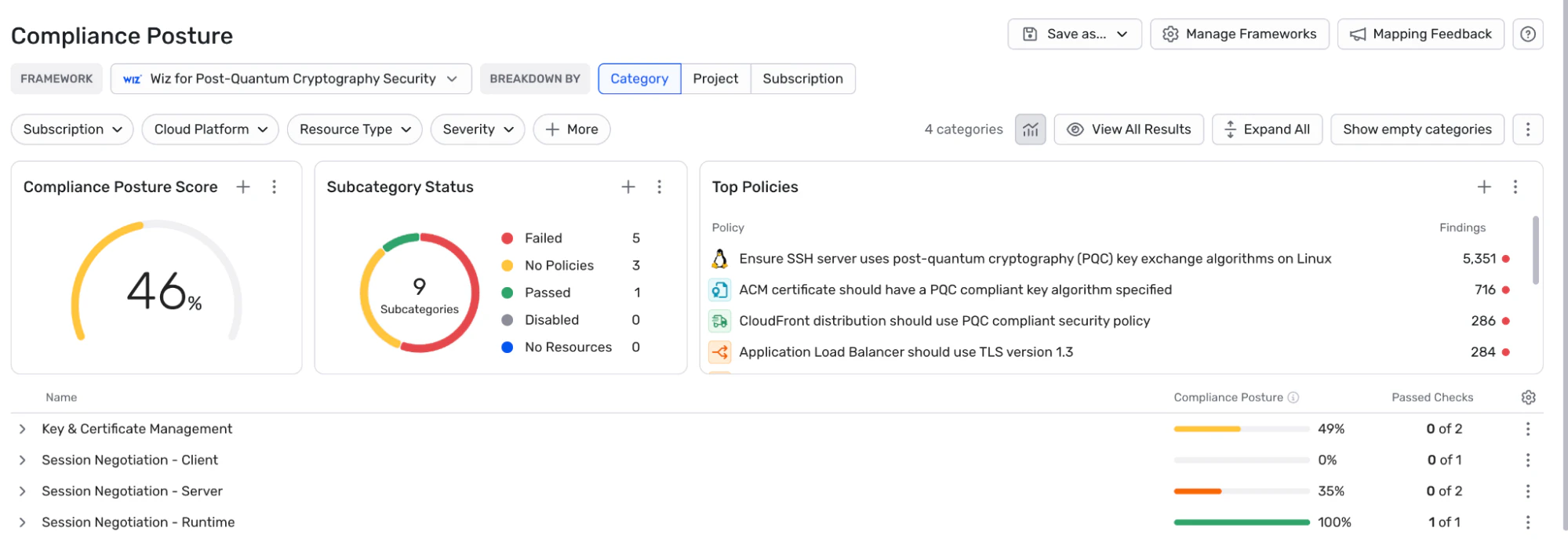Image resolution: width=1568 pixels, height=546 pixels.
Task: Show empty categories
Action: pyautogui.click(x=1417, y=129)
